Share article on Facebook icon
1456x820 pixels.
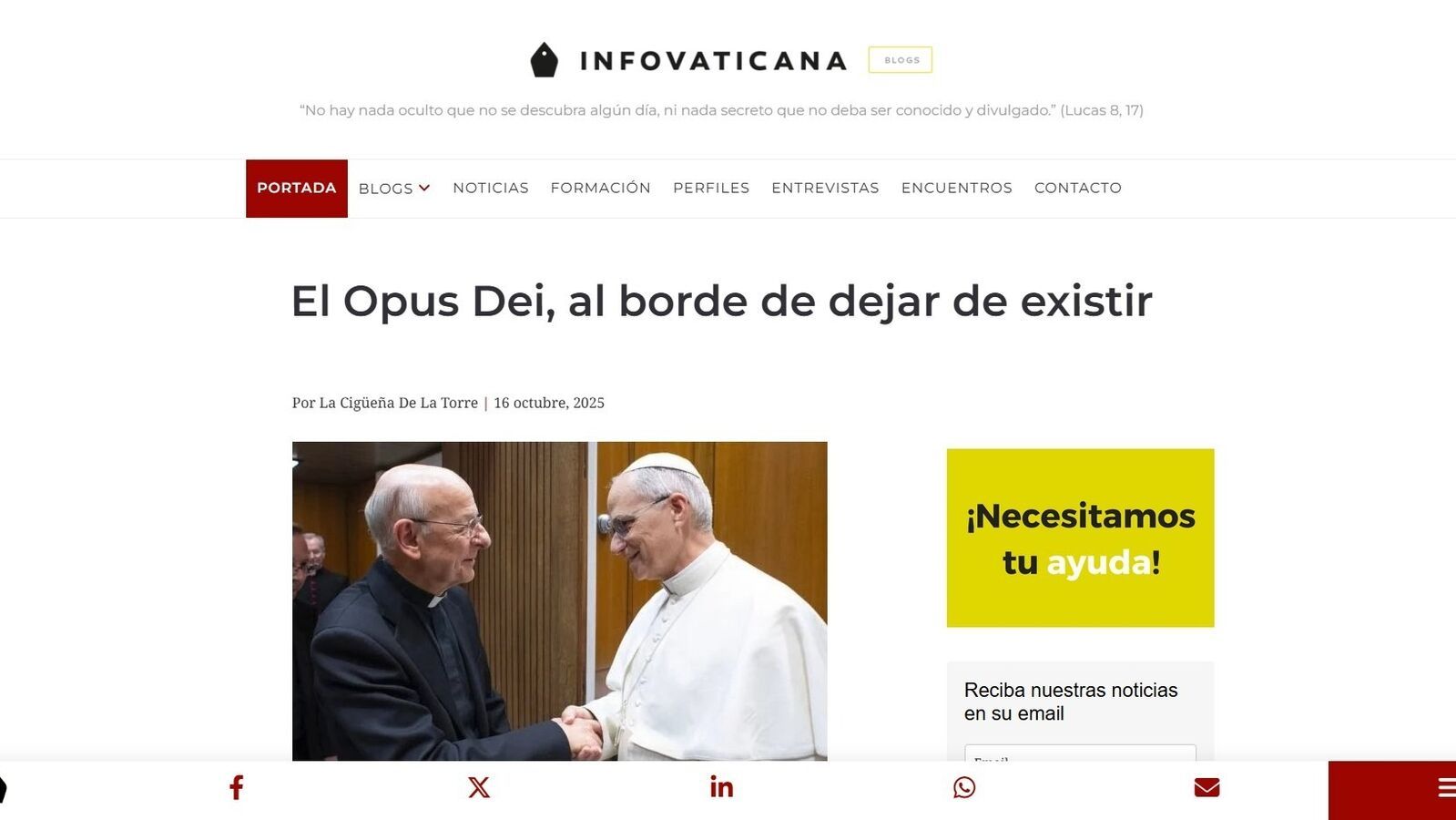pyautogui.click(x=236, y=787)
